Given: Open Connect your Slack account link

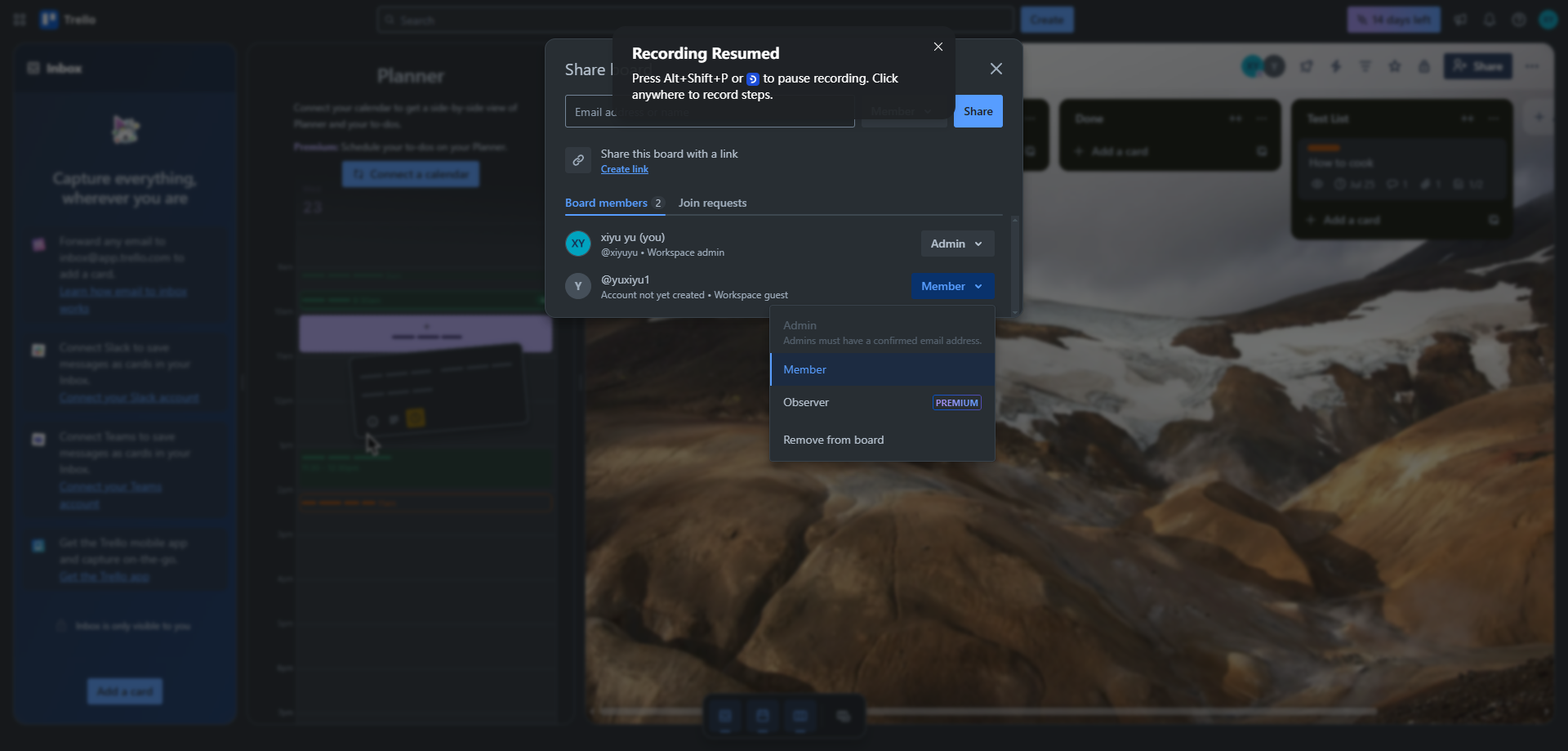Looking at the screenshot, I should tap(129, 397).
